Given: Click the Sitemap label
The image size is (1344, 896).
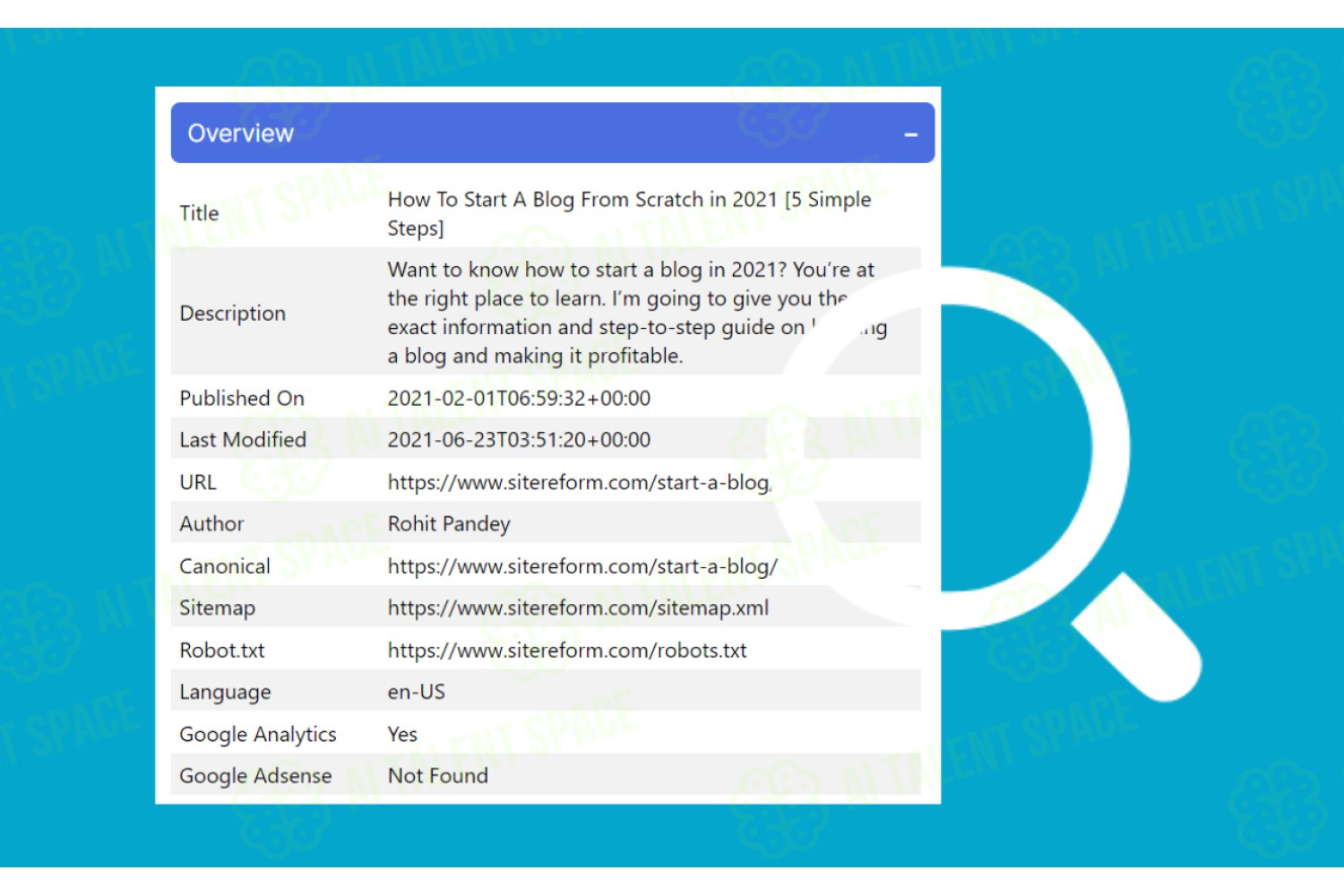Looking at the screenshot, I should [x=217, y=607].
